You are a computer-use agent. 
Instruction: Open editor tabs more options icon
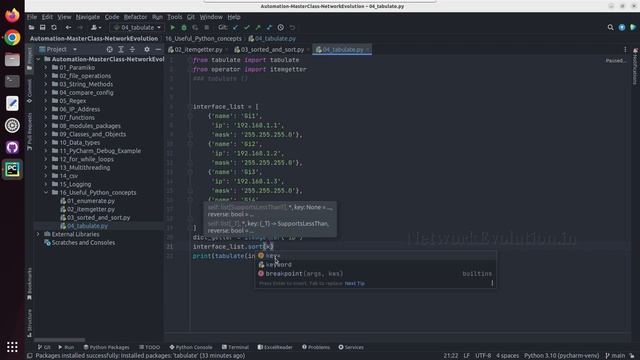[625, 49]
